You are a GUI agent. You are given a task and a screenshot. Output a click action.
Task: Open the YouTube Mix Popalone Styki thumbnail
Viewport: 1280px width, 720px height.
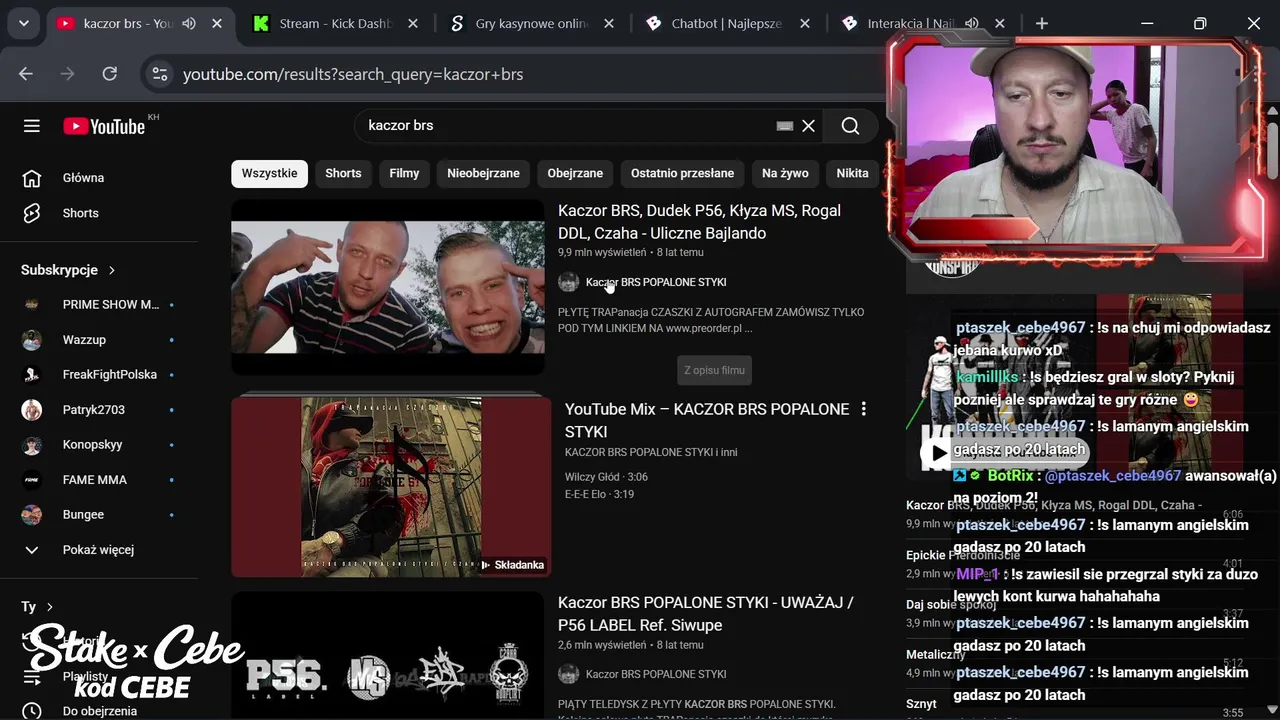[391, 487]
